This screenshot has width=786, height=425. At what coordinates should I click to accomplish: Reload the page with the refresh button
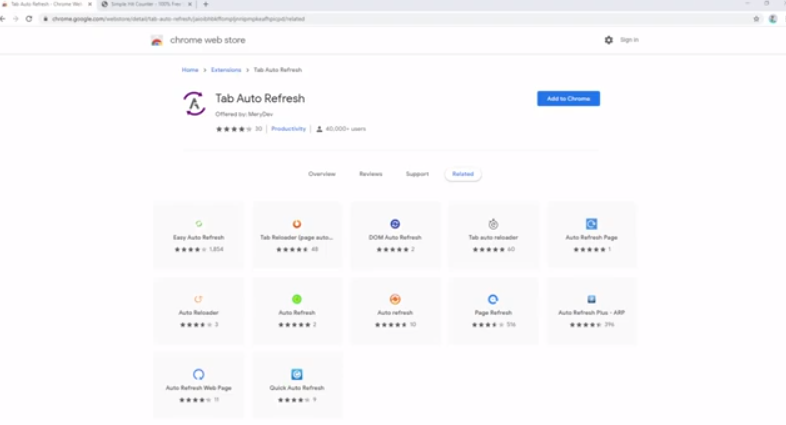tap(29, 19)
